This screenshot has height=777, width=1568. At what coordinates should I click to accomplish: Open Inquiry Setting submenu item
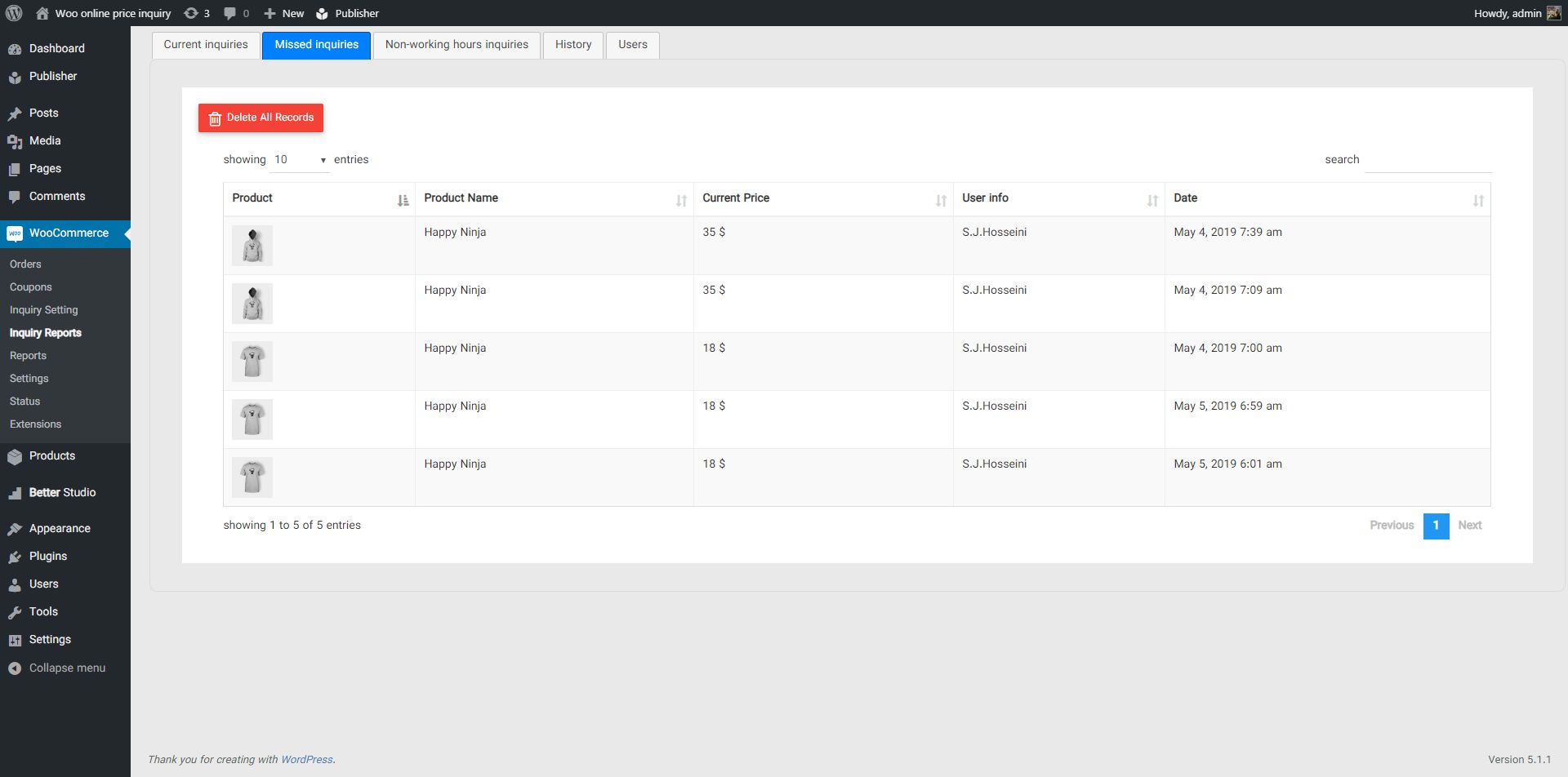(x=44, y=310)
